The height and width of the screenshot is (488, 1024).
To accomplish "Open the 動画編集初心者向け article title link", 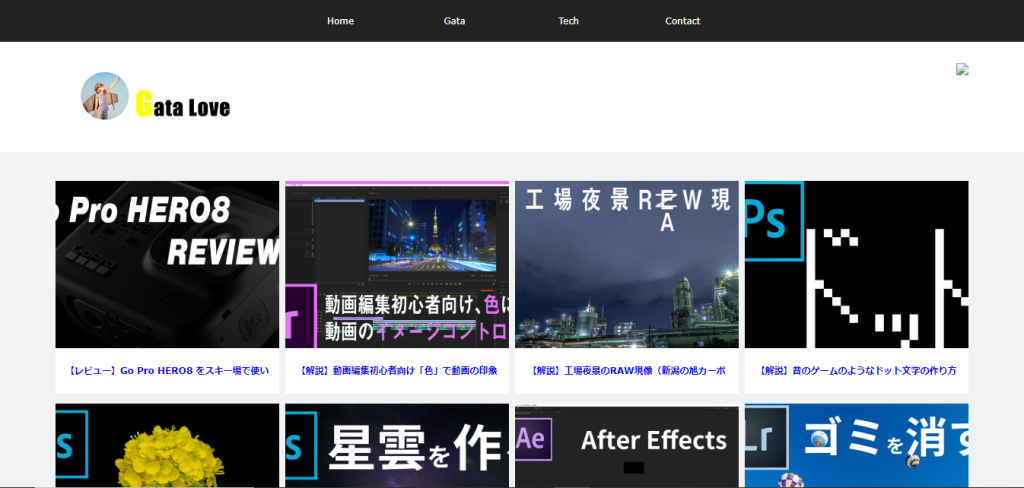I will click(397, 371).
